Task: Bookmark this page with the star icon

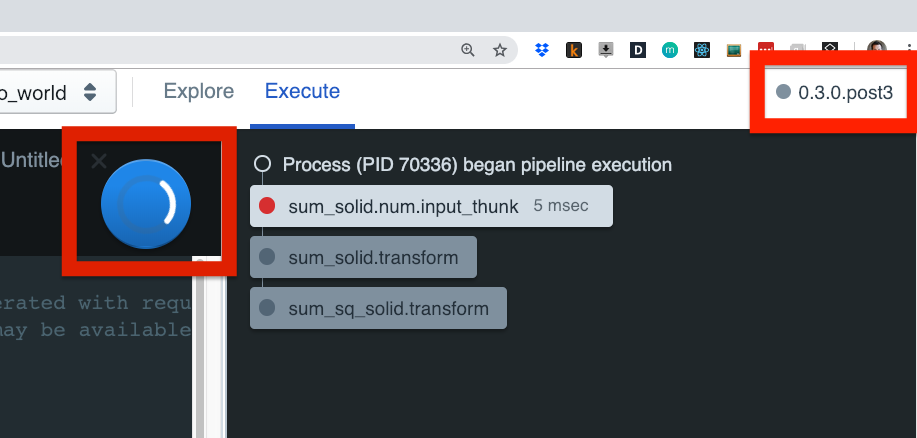Action: [x=499, y=50]
